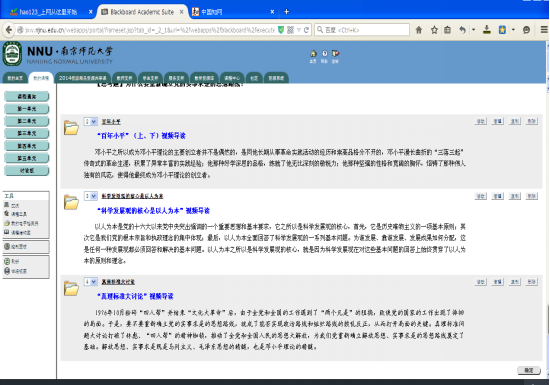Click the green shield icon in address bar
The width and height of the screenshot is (550, 385).
click(x=281, y=30)
